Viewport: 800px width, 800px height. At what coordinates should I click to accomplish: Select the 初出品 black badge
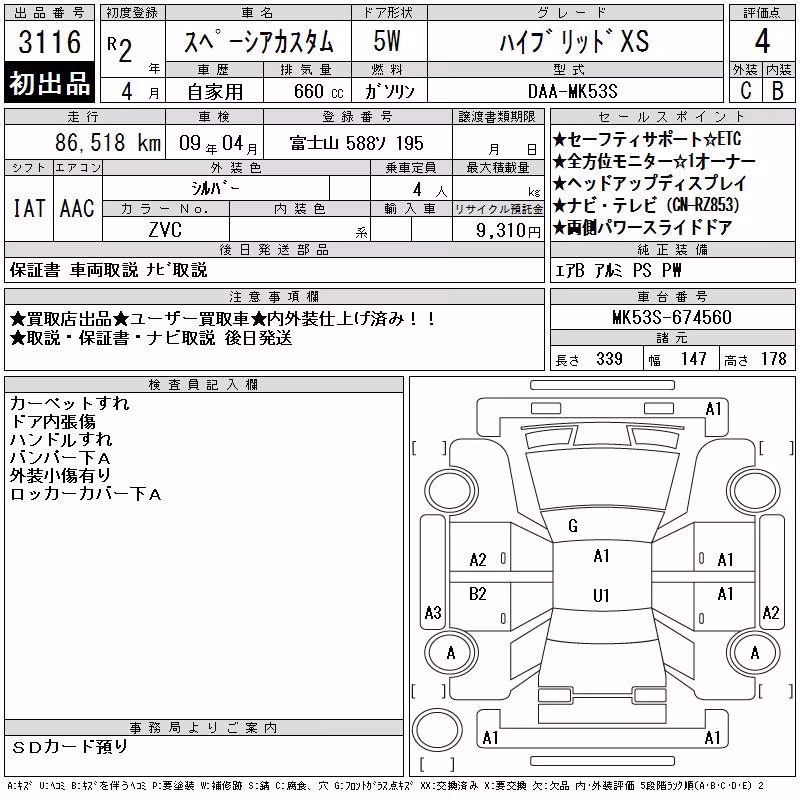coord(49,83)
